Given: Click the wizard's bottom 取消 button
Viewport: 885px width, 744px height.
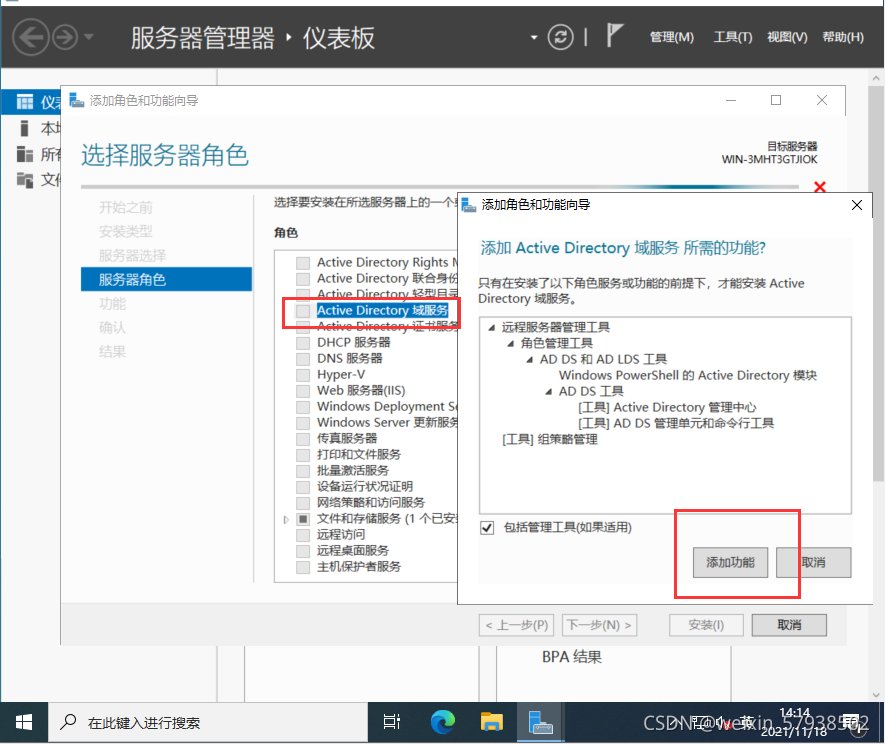Looking at the screenshot, I should pos(789,625).
